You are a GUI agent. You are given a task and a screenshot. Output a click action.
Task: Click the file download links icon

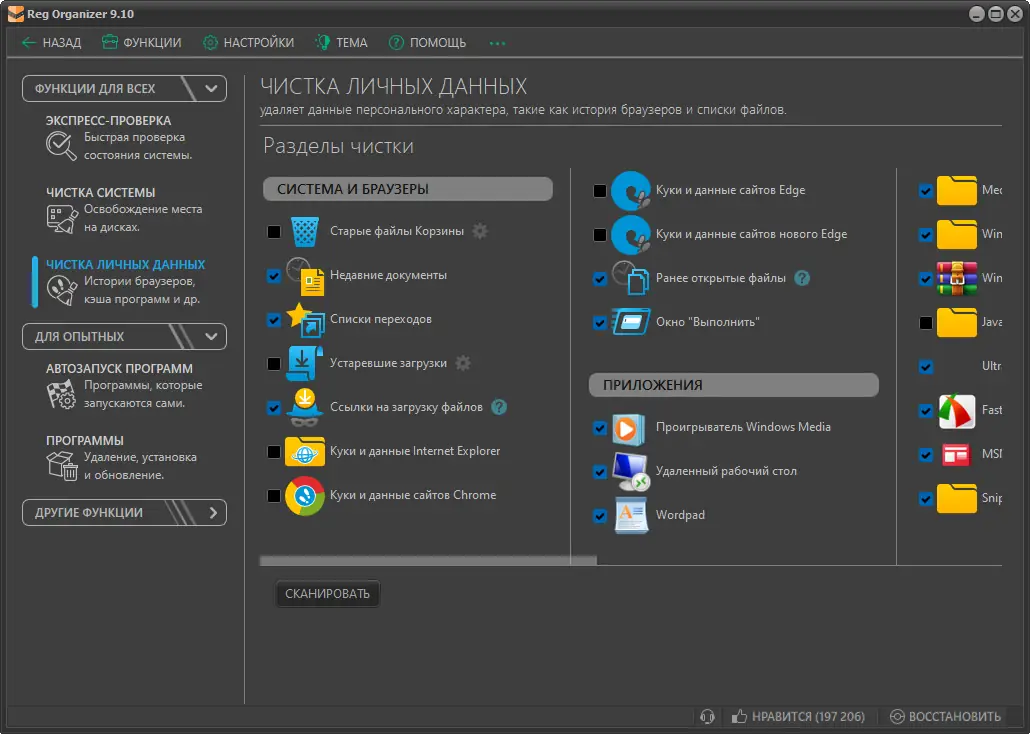point(304,408)
